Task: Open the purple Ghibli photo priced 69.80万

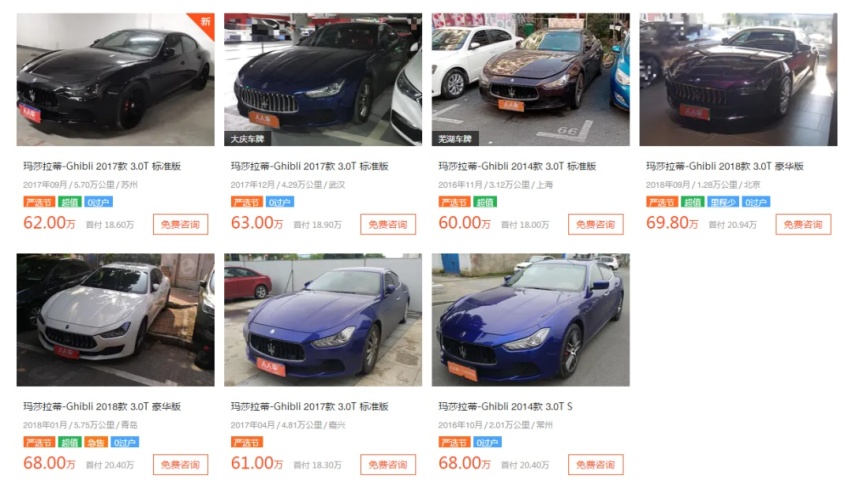Action: click(x=738, y=79)
